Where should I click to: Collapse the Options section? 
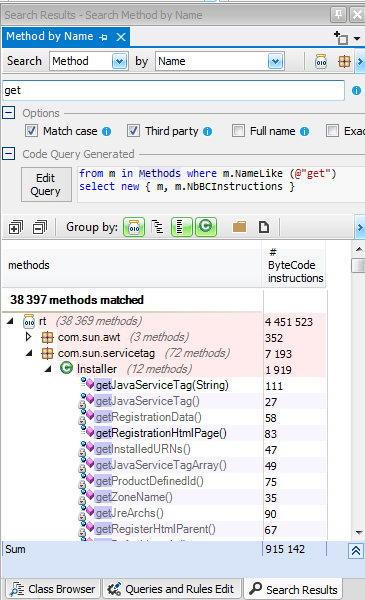[8, 113]
